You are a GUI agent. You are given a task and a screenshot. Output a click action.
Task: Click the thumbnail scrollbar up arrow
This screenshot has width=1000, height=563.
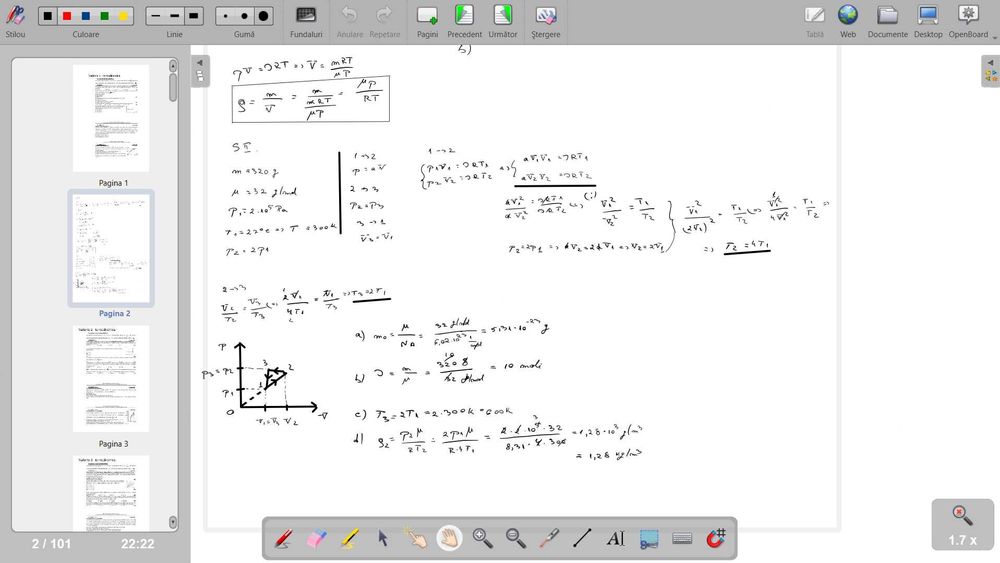click(173, 66)
